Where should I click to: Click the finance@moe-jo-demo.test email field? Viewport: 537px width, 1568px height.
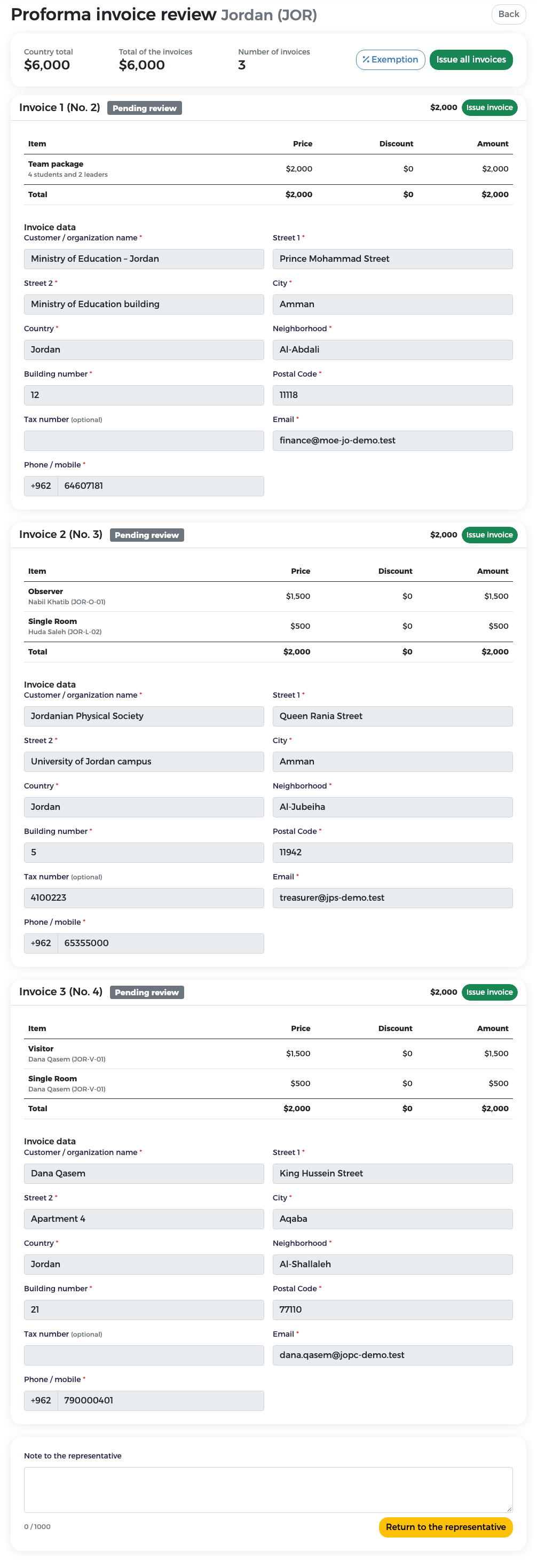pos(392,441)
